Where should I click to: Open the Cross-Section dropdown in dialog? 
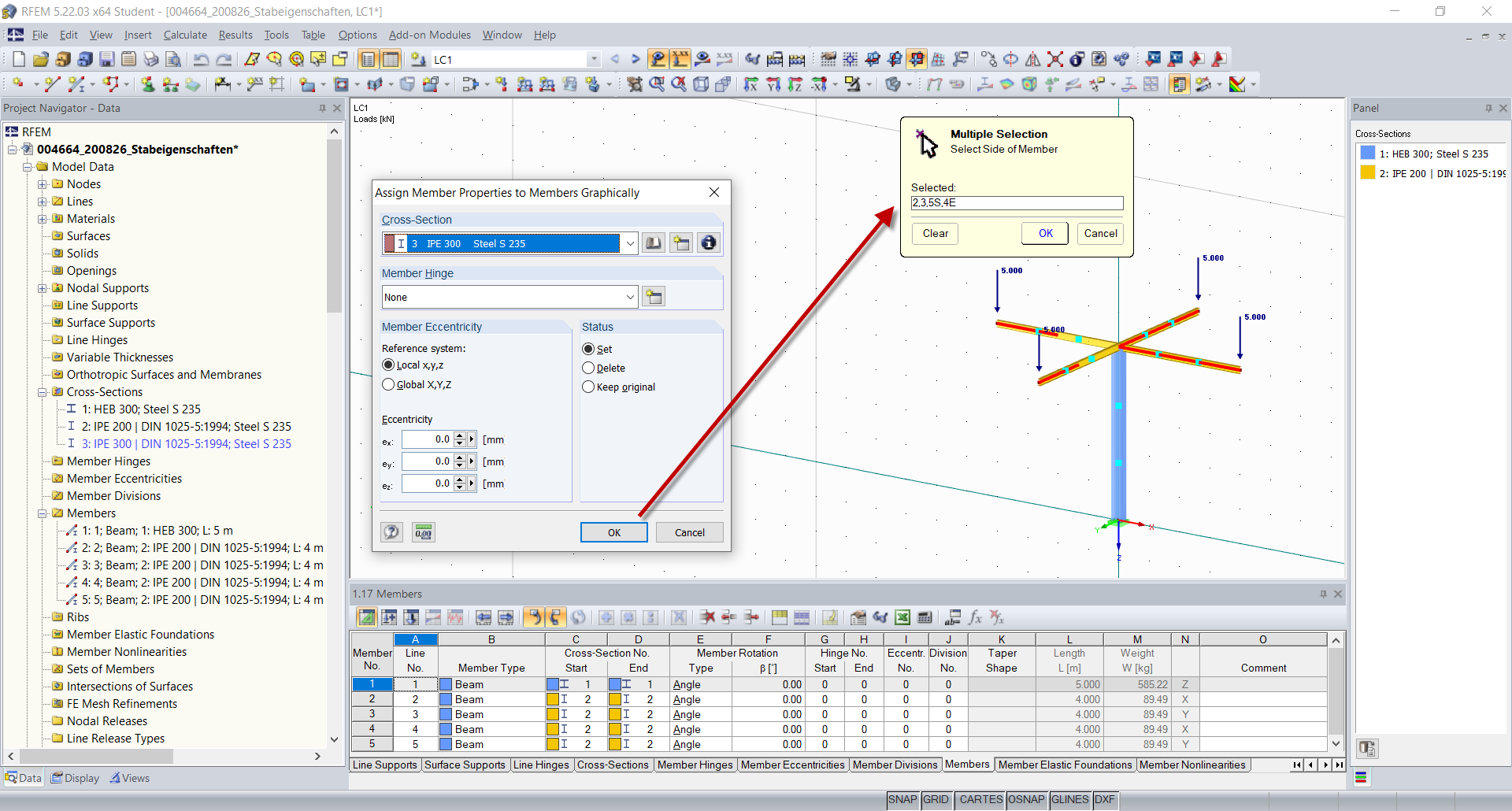click(x=630, y=243)
